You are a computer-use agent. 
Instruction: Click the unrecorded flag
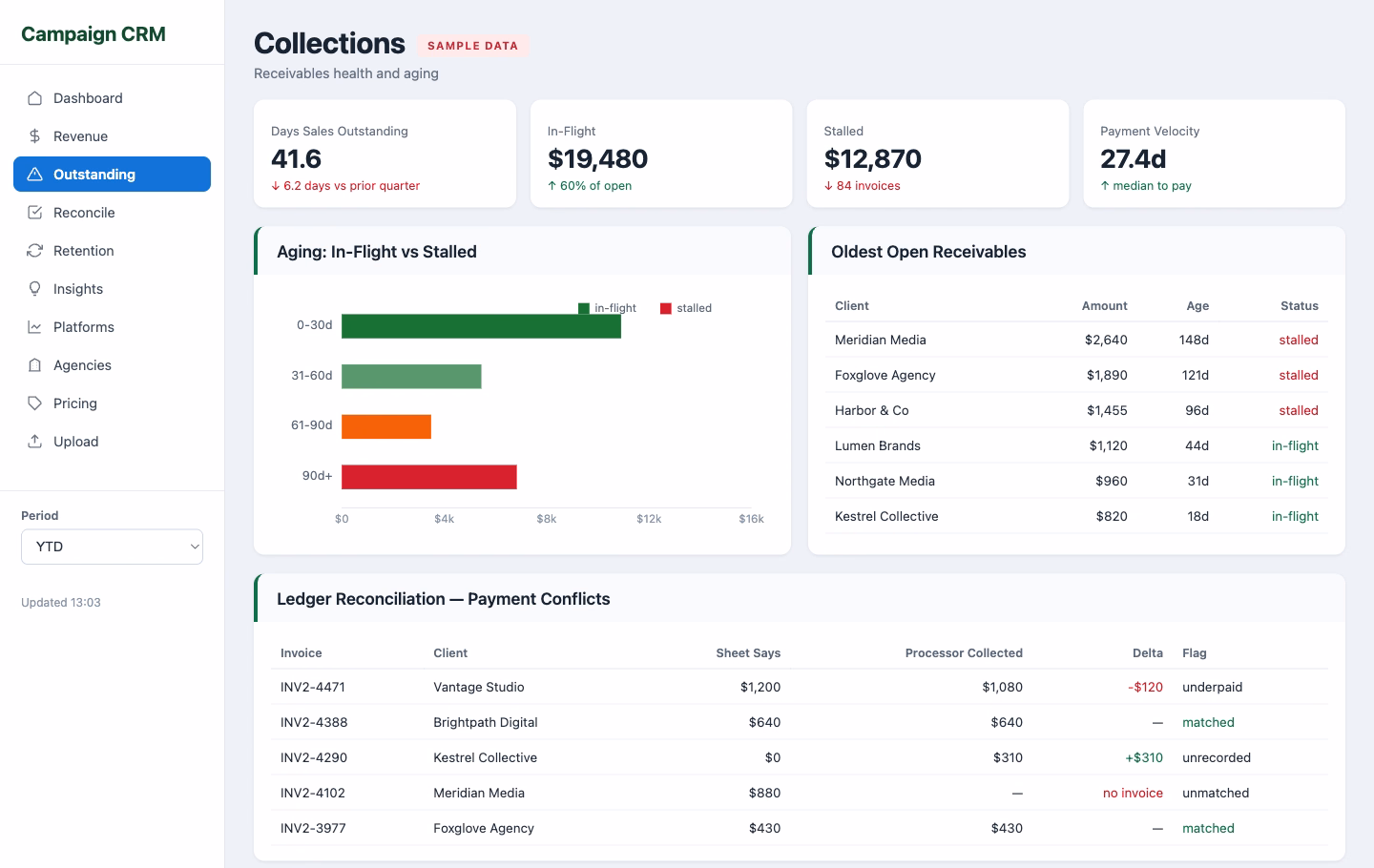(x=1217, y=757)
